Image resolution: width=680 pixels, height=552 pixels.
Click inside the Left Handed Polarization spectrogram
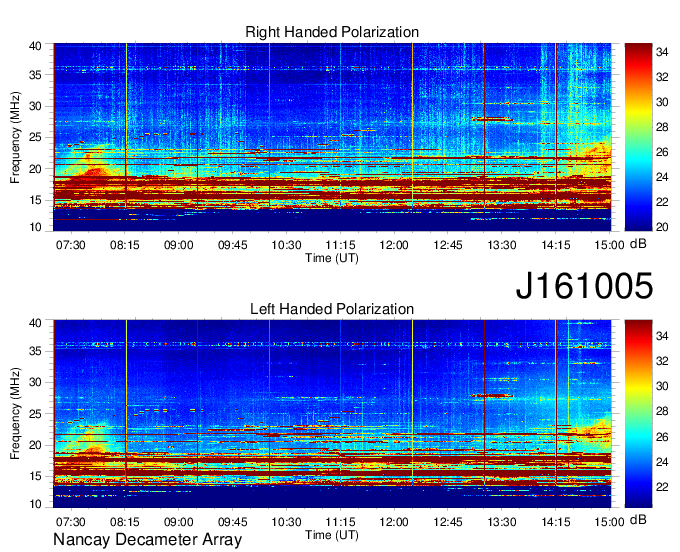[332, 414]
